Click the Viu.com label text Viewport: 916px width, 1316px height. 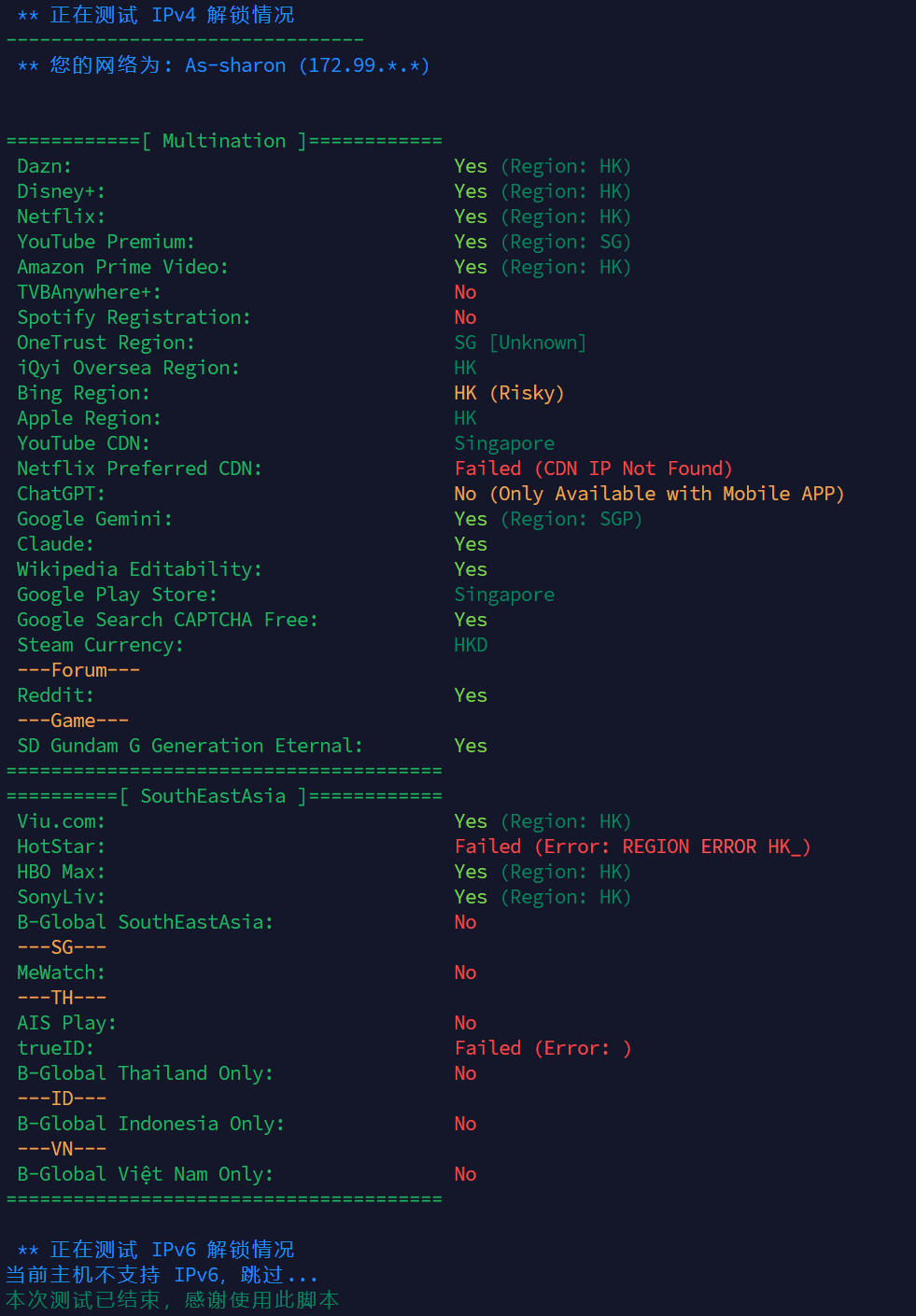pyautogui.click(x=61, y=821)
